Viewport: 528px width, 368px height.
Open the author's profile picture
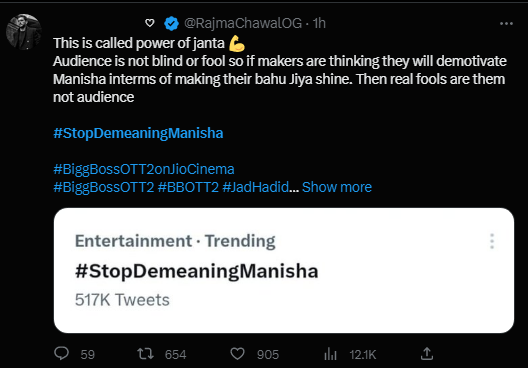coord(24,32)
